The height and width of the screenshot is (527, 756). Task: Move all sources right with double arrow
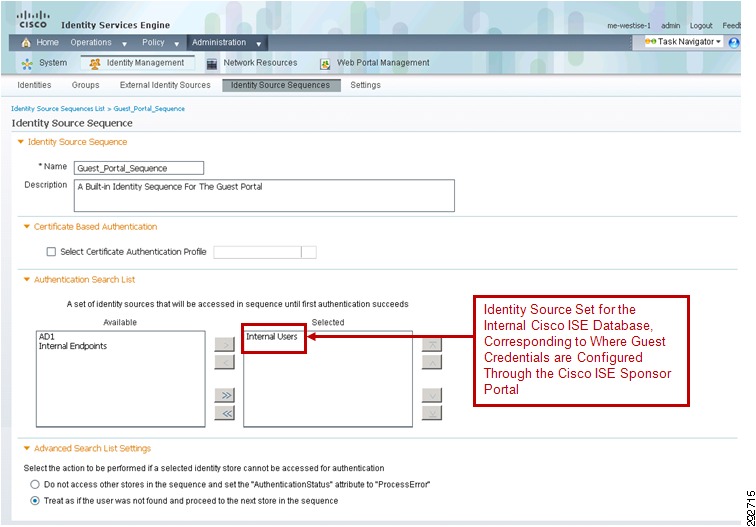click(x=225, y=395)
